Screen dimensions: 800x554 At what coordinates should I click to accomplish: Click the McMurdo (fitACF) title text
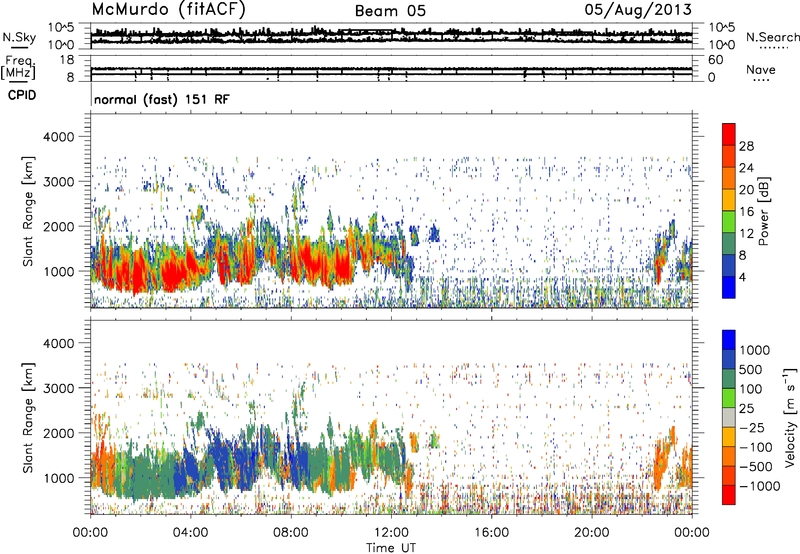pos(168,10)
